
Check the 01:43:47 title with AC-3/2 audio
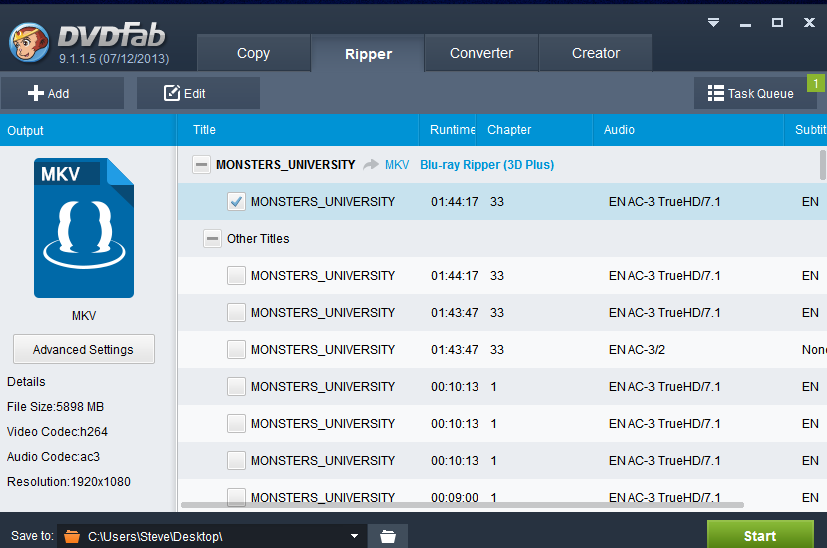[236, 350]
